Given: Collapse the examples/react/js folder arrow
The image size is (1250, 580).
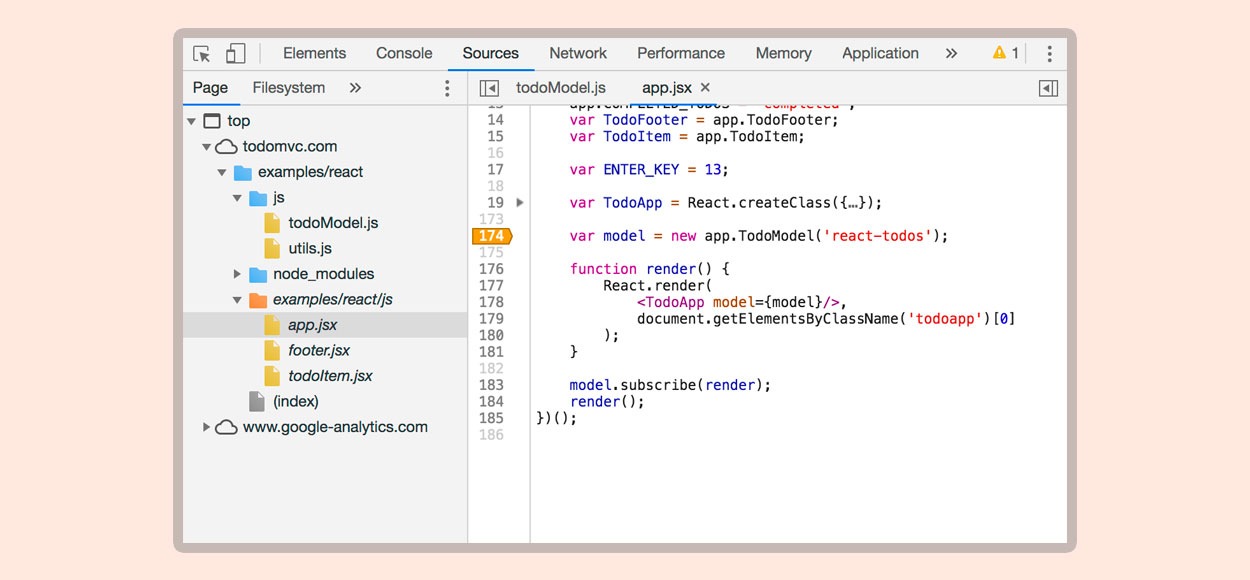Looking at the screenshot, I should pyautogui.click(x=237, y=300).
